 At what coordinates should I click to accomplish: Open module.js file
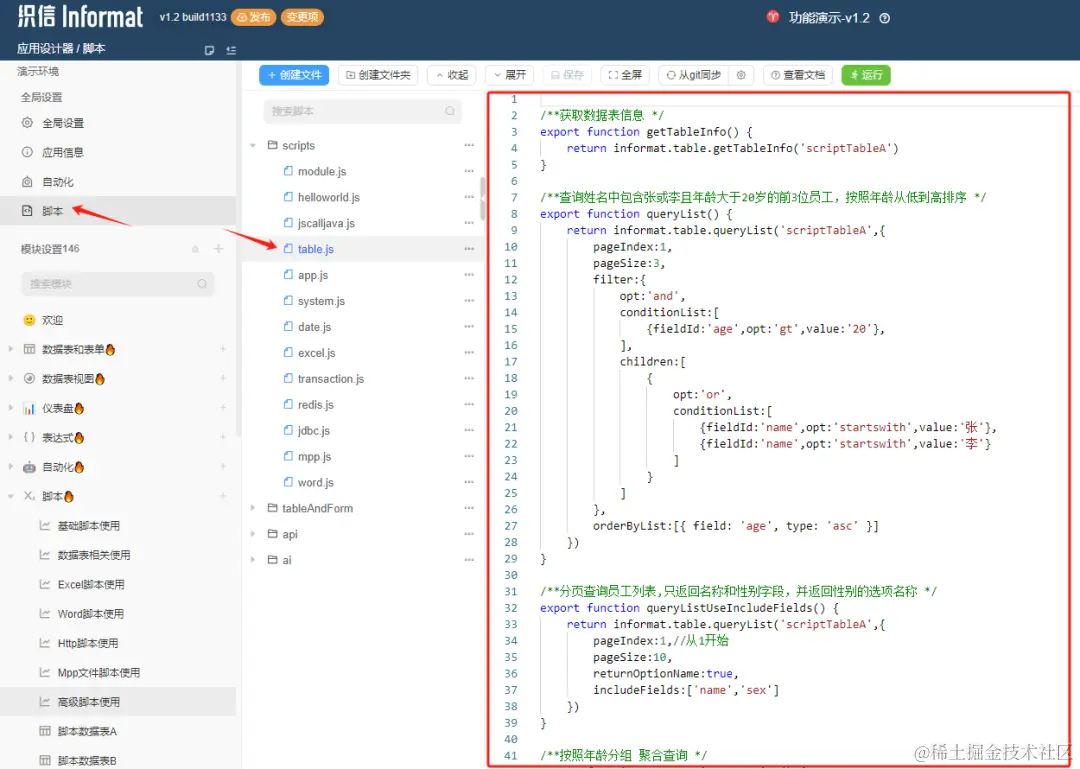coord(322,172)
